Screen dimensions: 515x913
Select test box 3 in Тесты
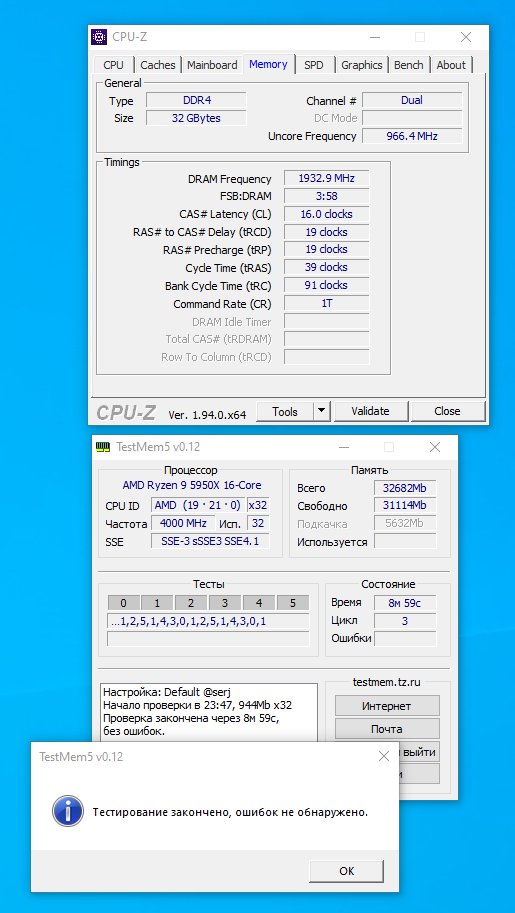click(x=225, y=603)
